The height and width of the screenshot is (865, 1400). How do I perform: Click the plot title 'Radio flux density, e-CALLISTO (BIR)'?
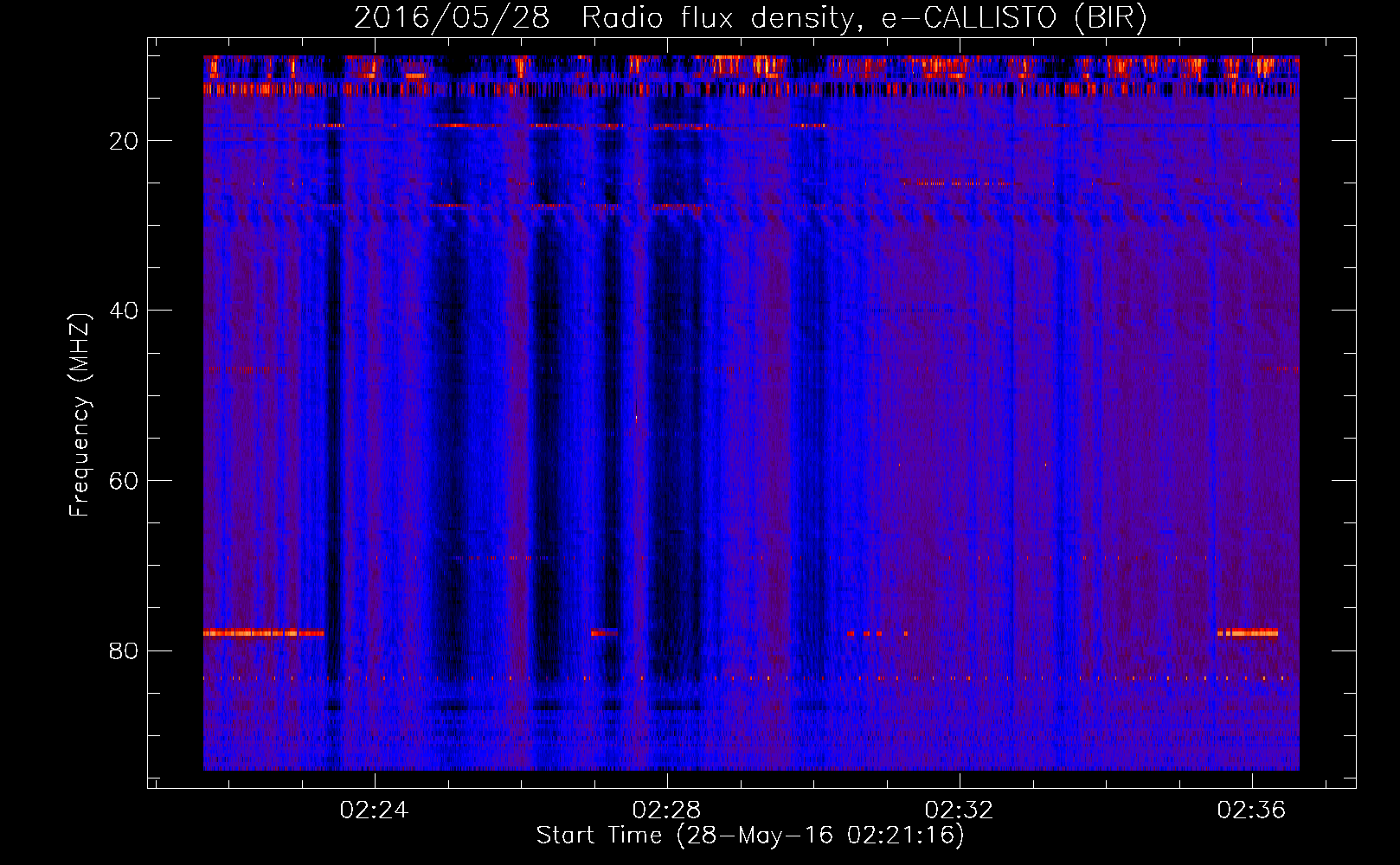(864, 17)
